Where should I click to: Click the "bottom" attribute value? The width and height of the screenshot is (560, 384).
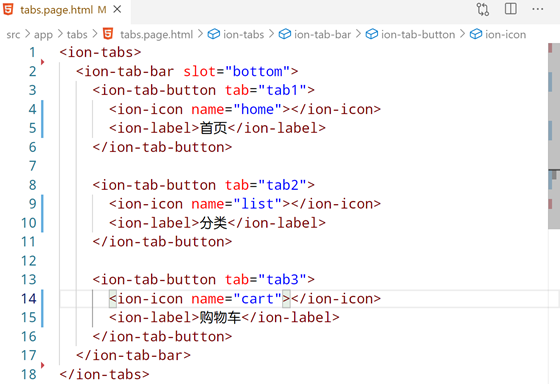click(x=258, y=71)
